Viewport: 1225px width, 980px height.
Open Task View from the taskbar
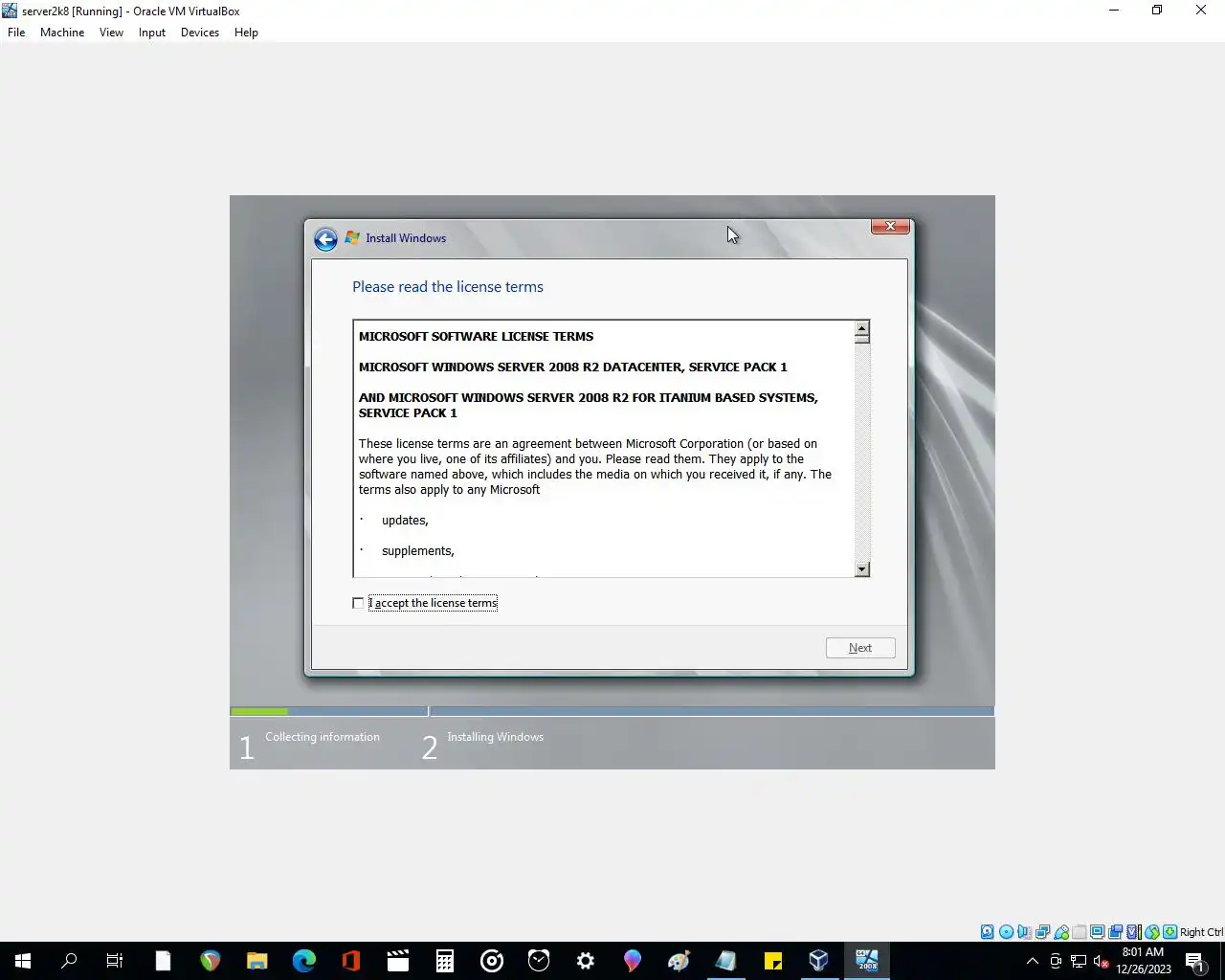pos(115,961)
